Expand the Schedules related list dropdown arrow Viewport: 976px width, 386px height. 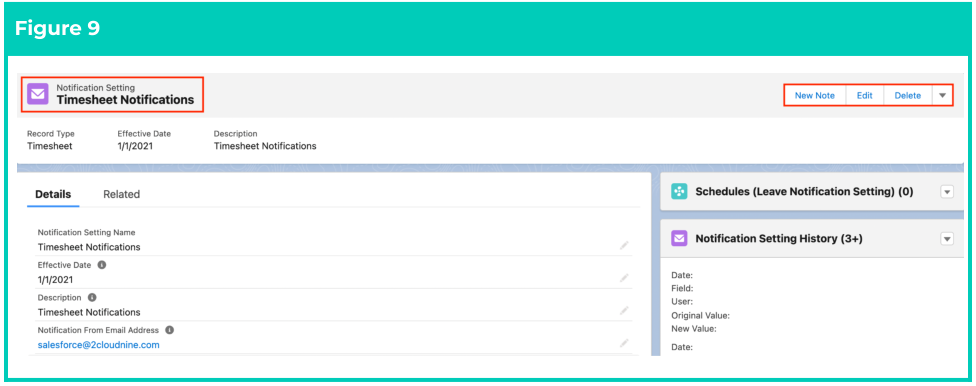click(x=947, y=192)
